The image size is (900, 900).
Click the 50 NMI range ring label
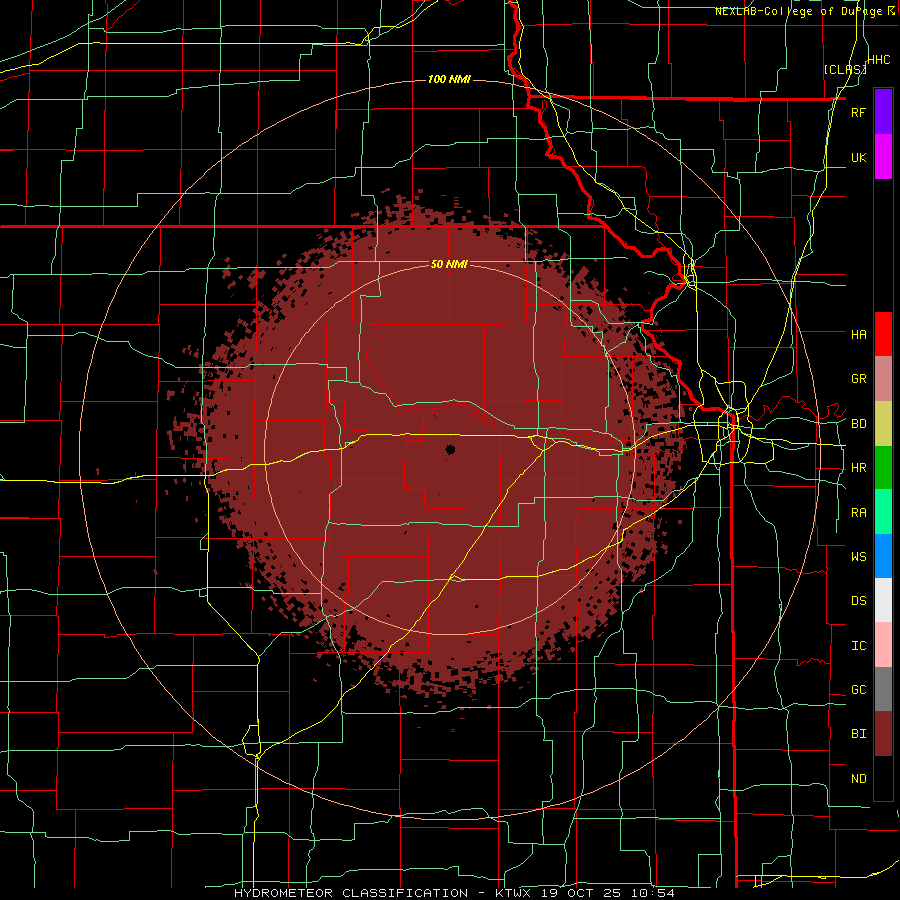coord(449,264)
